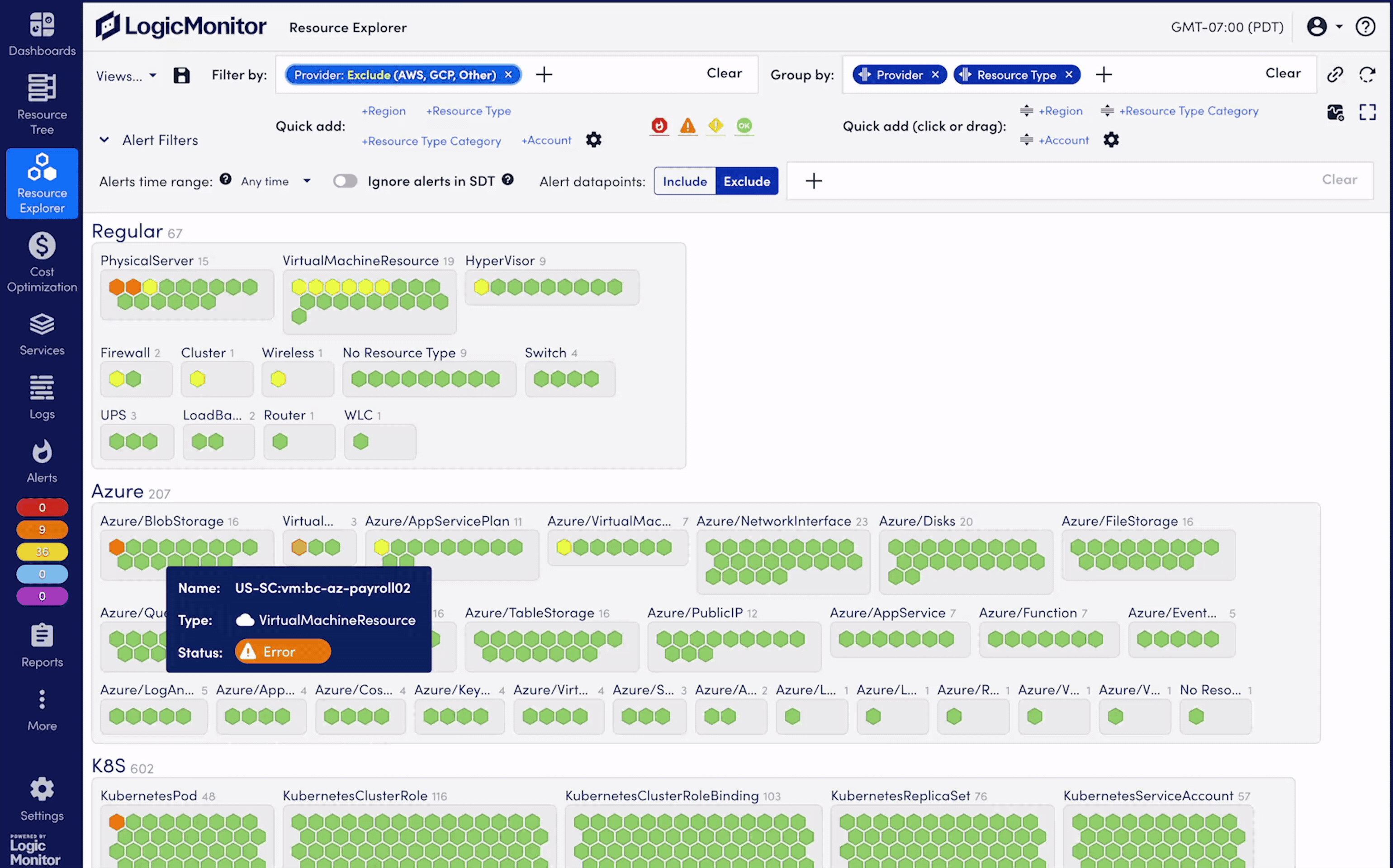Click the save view floppy disk icon
The height and width of the screenshot is (868, 1393).
click(181, 75)
